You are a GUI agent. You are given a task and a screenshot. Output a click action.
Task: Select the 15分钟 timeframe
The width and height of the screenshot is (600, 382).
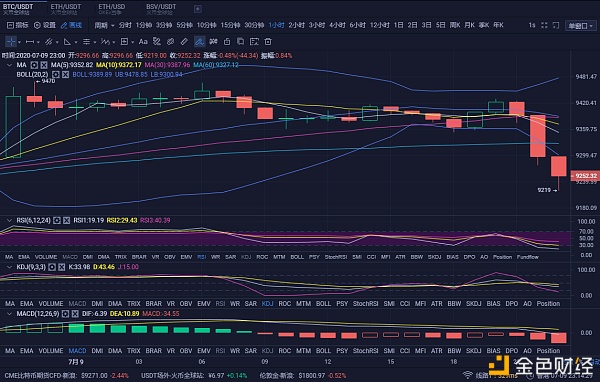(x=230, y=25)
